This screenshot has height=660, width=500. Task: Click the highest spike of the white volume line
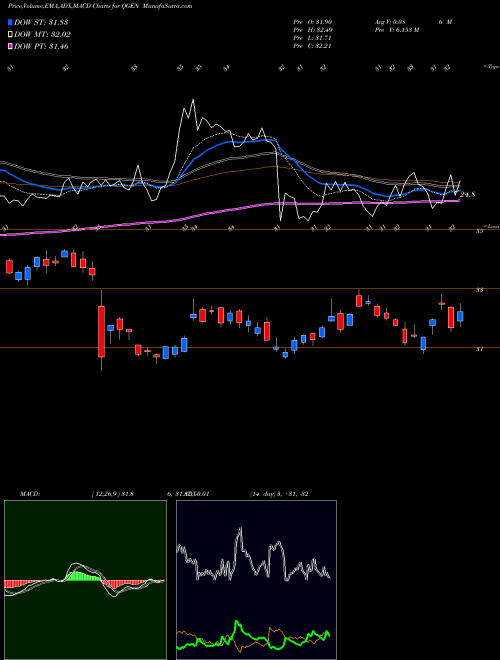(x=193, y=100)
